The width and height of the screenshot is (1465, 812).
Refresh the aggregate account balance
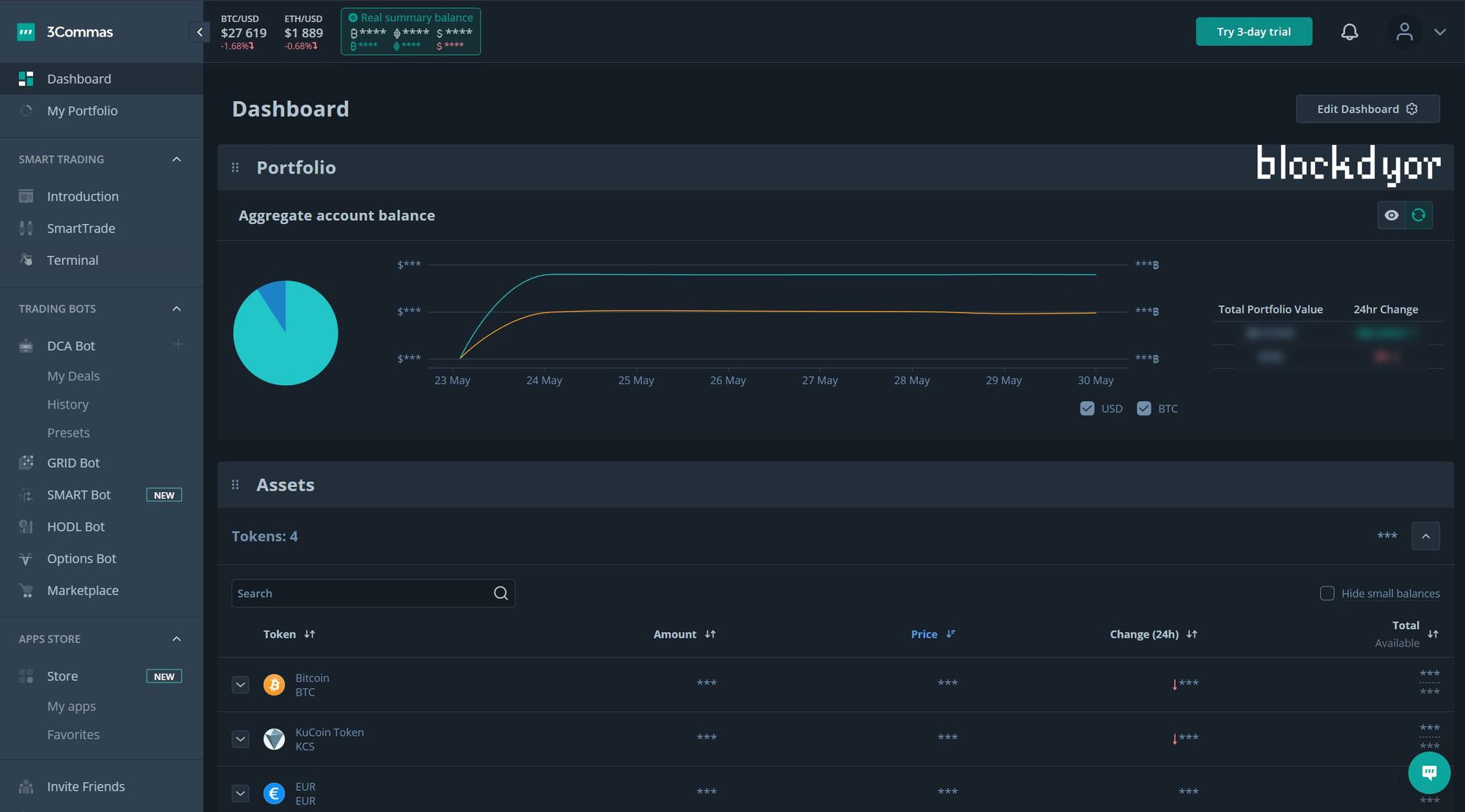pos(1419,215)
